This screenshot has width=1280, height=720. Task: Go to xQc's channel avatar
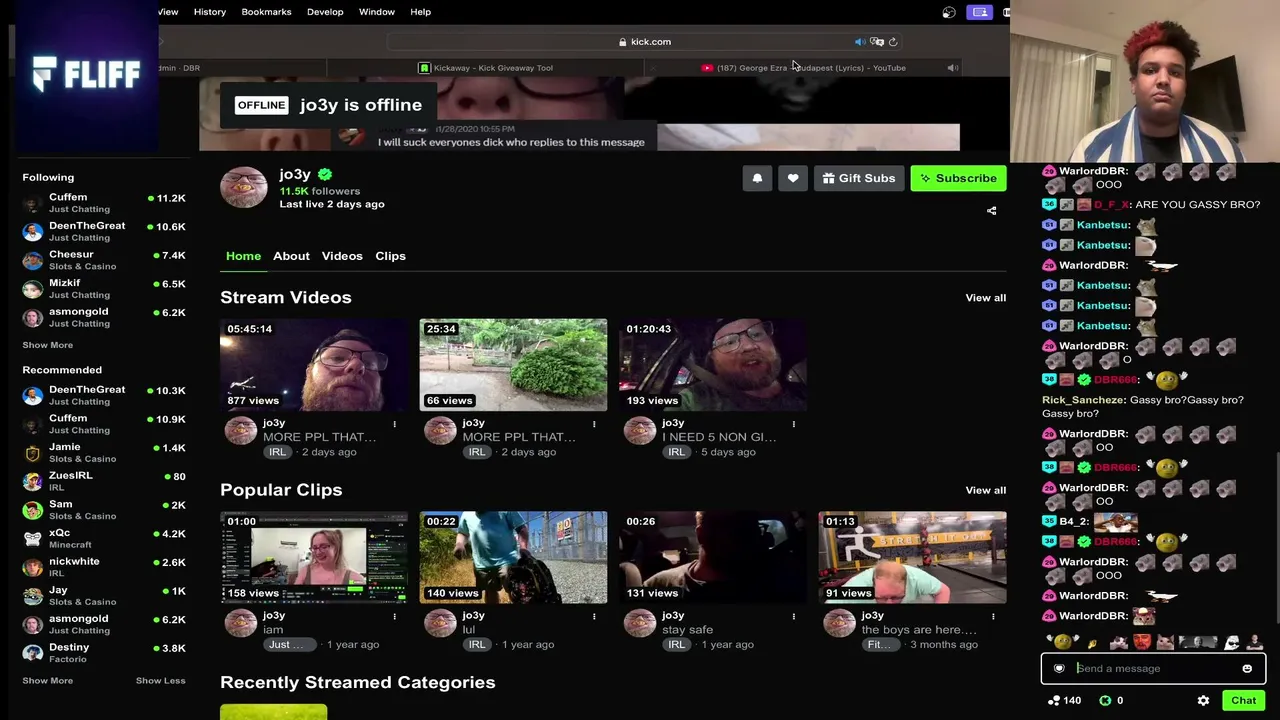click(x=33, y=539)
